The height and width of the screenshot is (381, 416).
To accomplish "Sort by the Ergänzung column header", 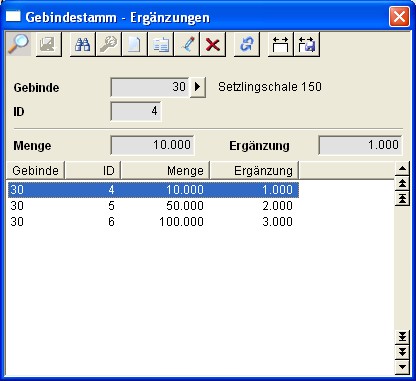I will (254, 170).
